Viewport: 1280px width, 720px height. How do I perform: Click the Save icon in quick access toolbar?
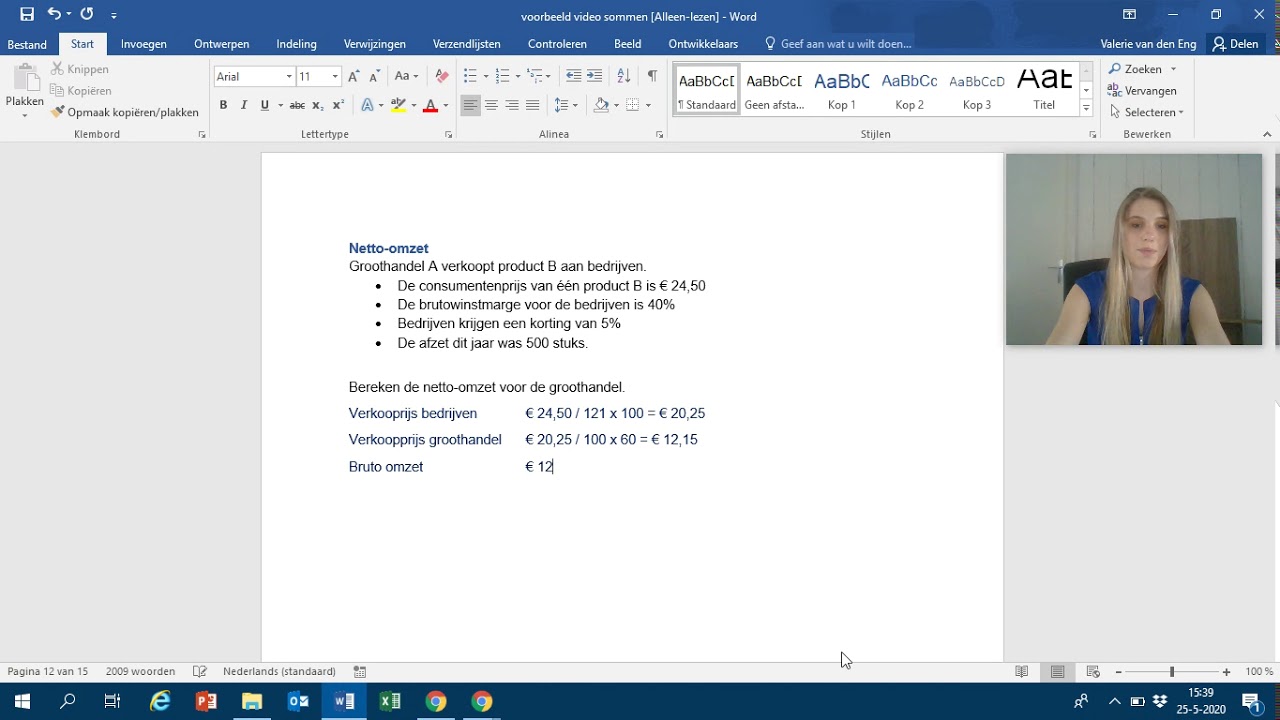[27, 14]
